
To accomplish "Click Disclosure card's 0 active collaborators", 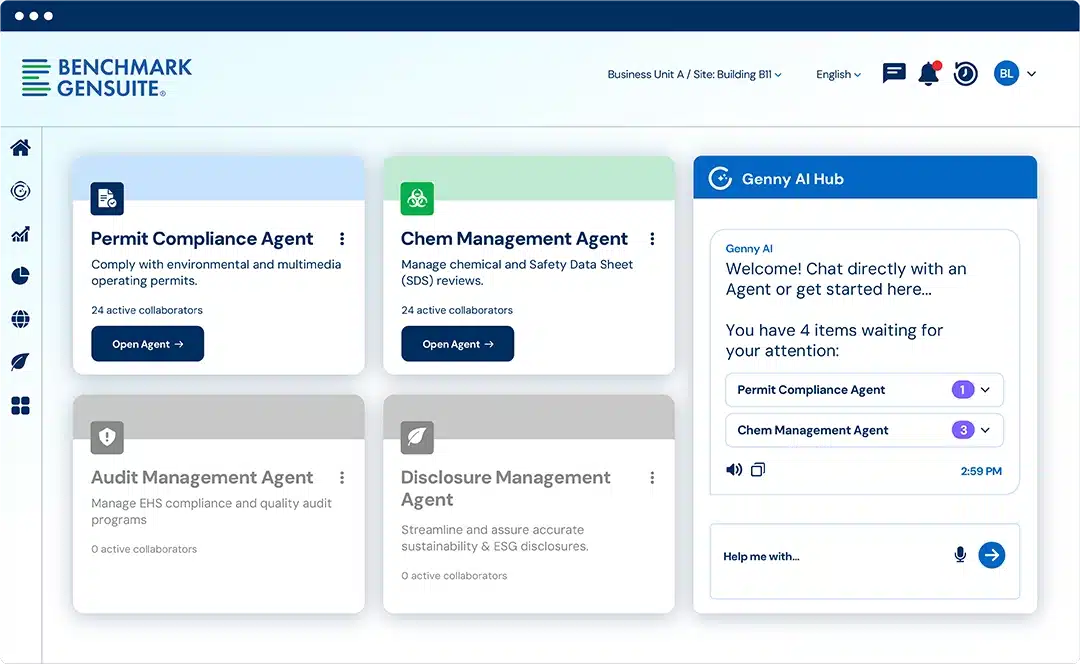I will (x=454, y=576).
